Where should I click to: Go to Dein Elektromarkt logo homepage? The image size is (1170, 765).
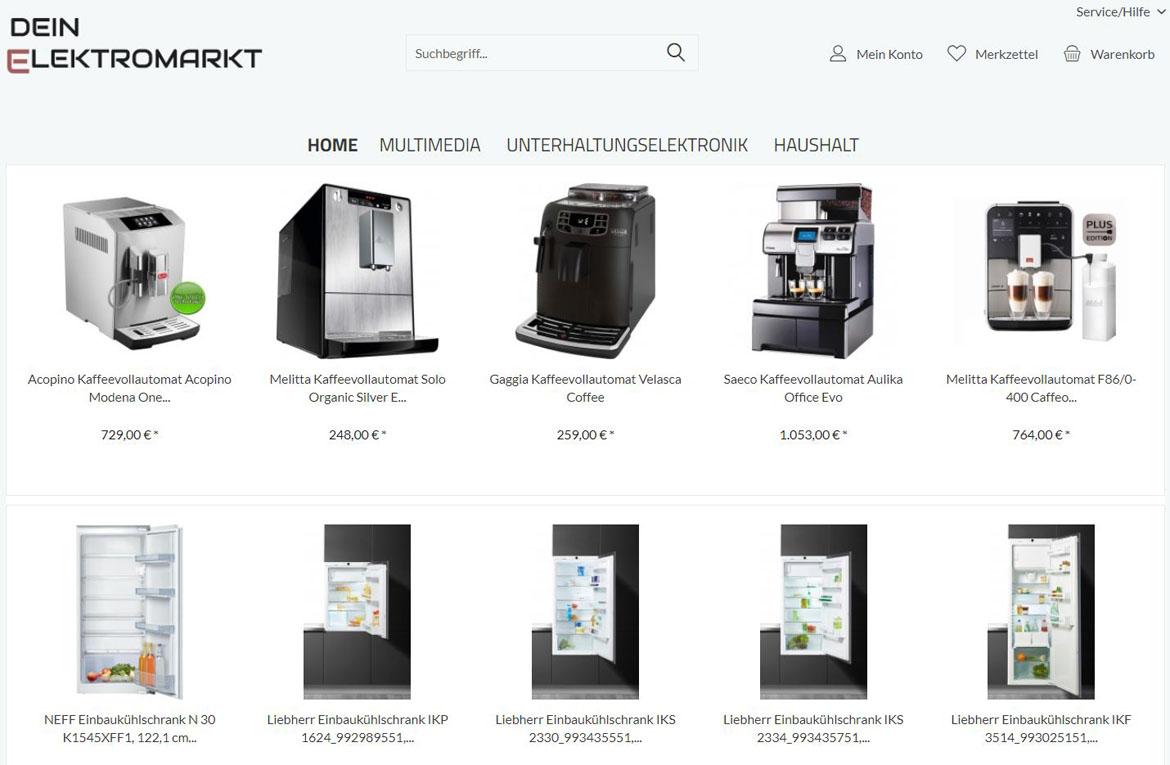click(x=134, y=46)
